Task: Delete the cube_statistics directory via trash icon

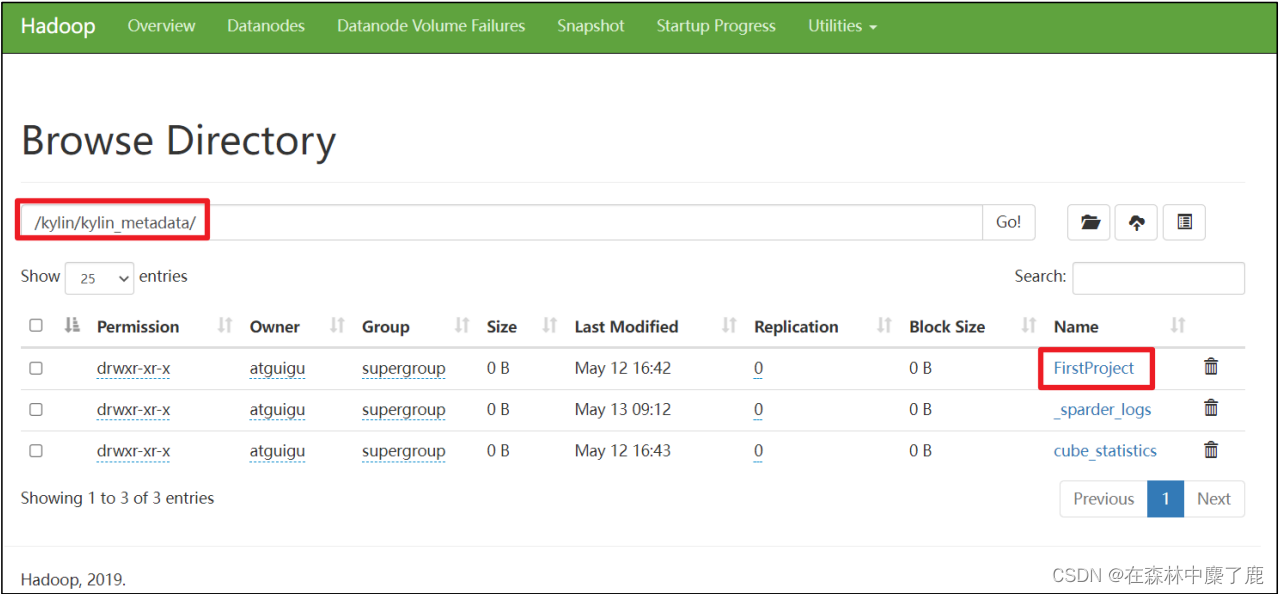Action: pyautogui.click(x=1211, y=450)
